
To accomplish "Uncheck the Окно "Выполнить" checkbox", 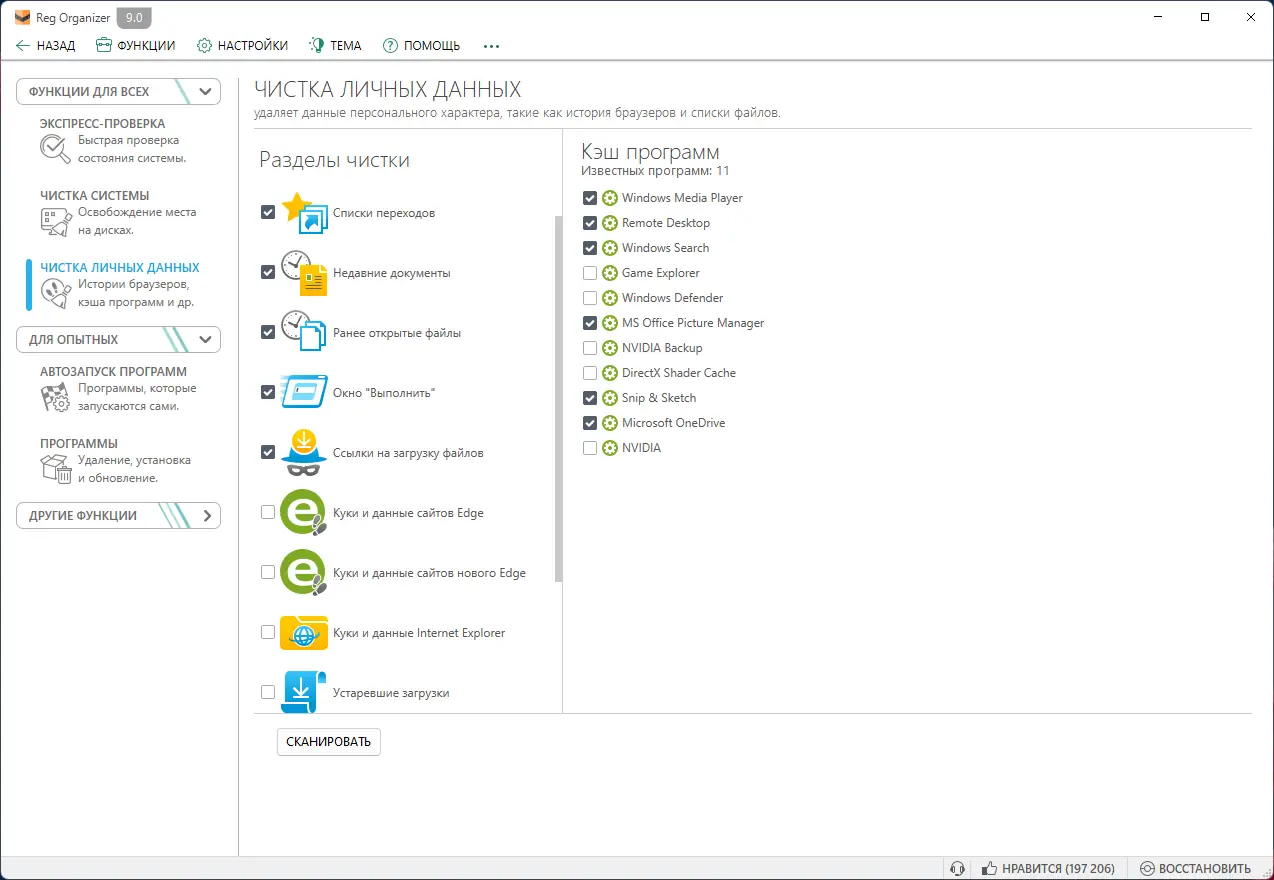I will pyautogui.click(x=268, y=392).
